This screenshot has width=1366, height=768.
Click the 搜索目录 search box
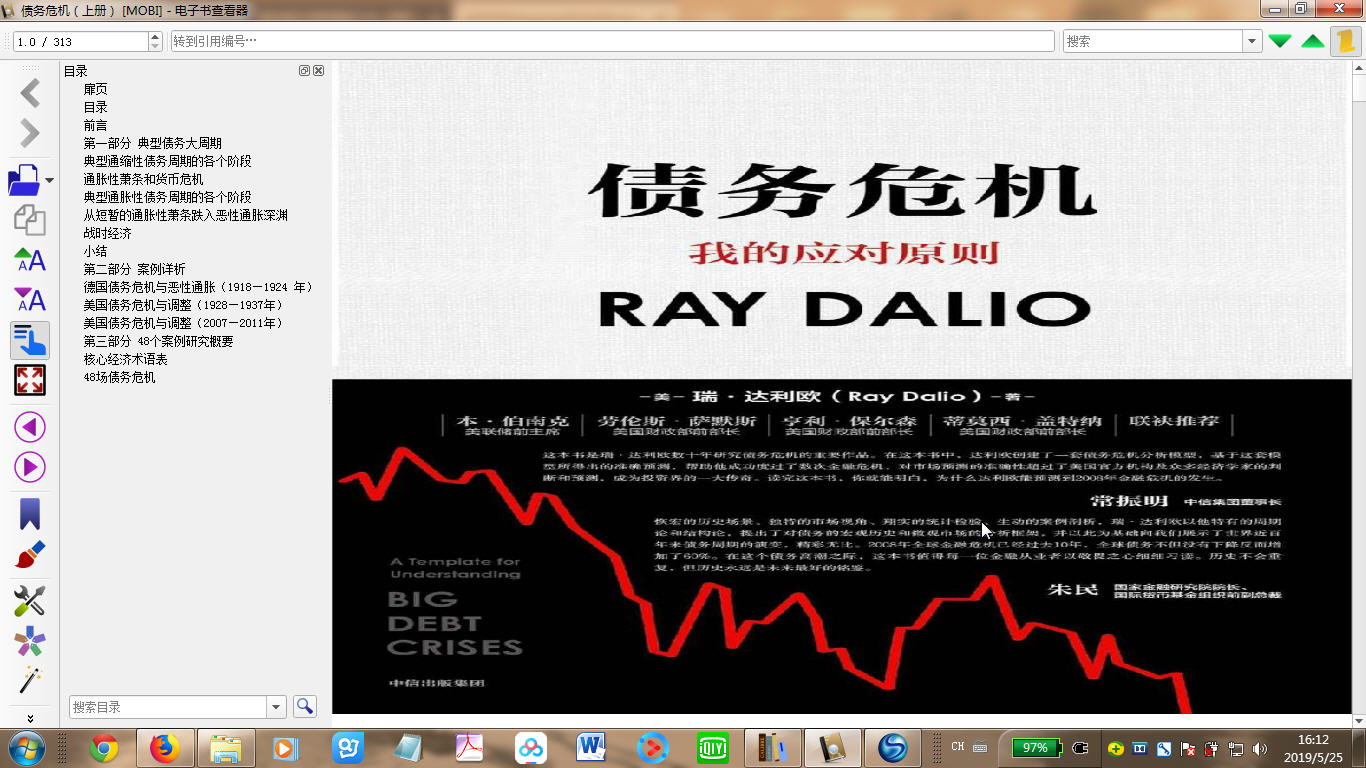tap(168, 707)
